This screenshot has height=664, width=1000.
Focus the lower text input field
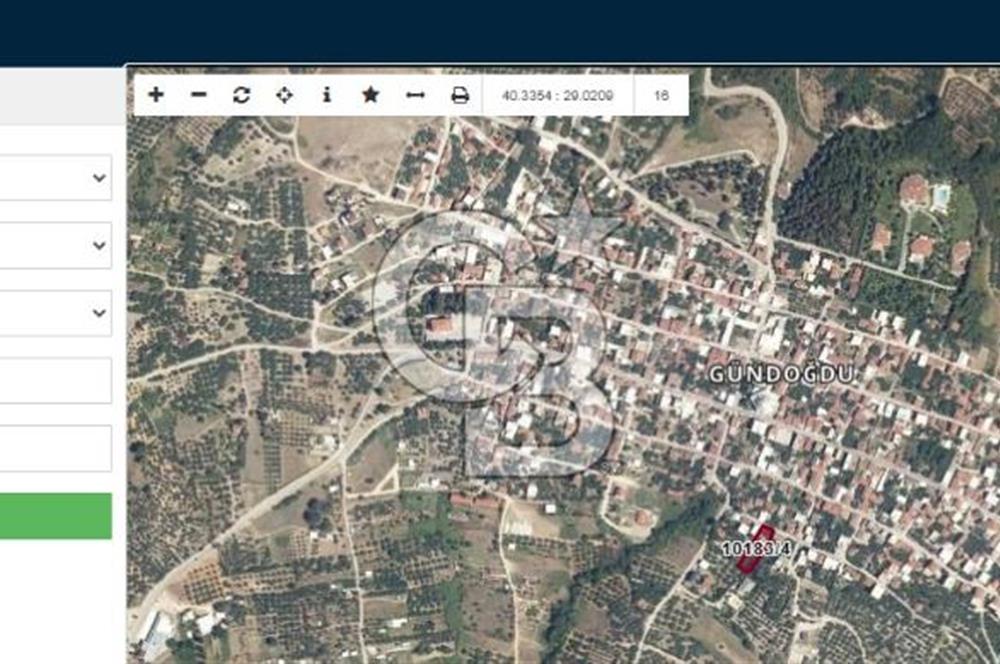pyautogui.click(x=55, y=448)
